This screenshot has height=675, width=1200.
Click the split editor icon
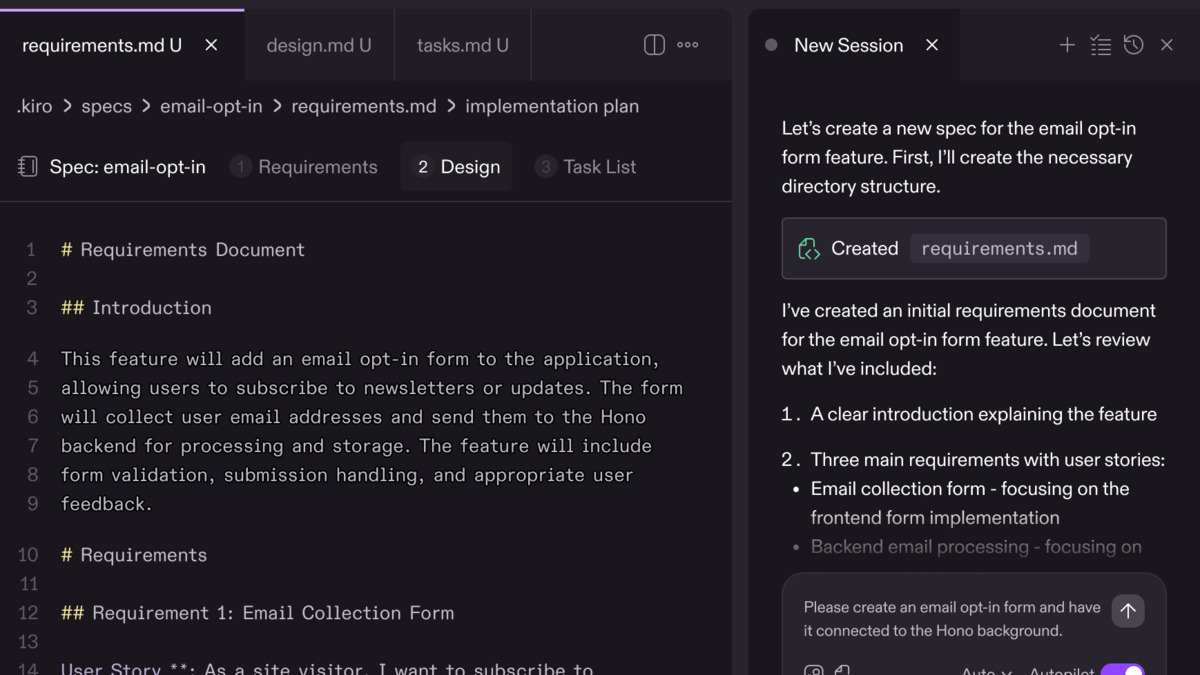pyautogui.click(x=654, y=45)
